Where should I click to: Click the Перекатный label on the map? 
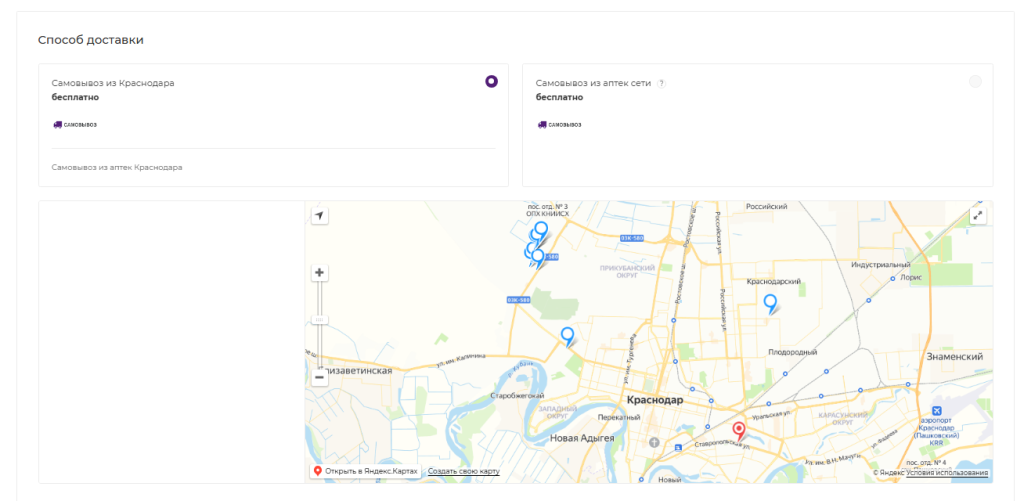coord(619,417)
